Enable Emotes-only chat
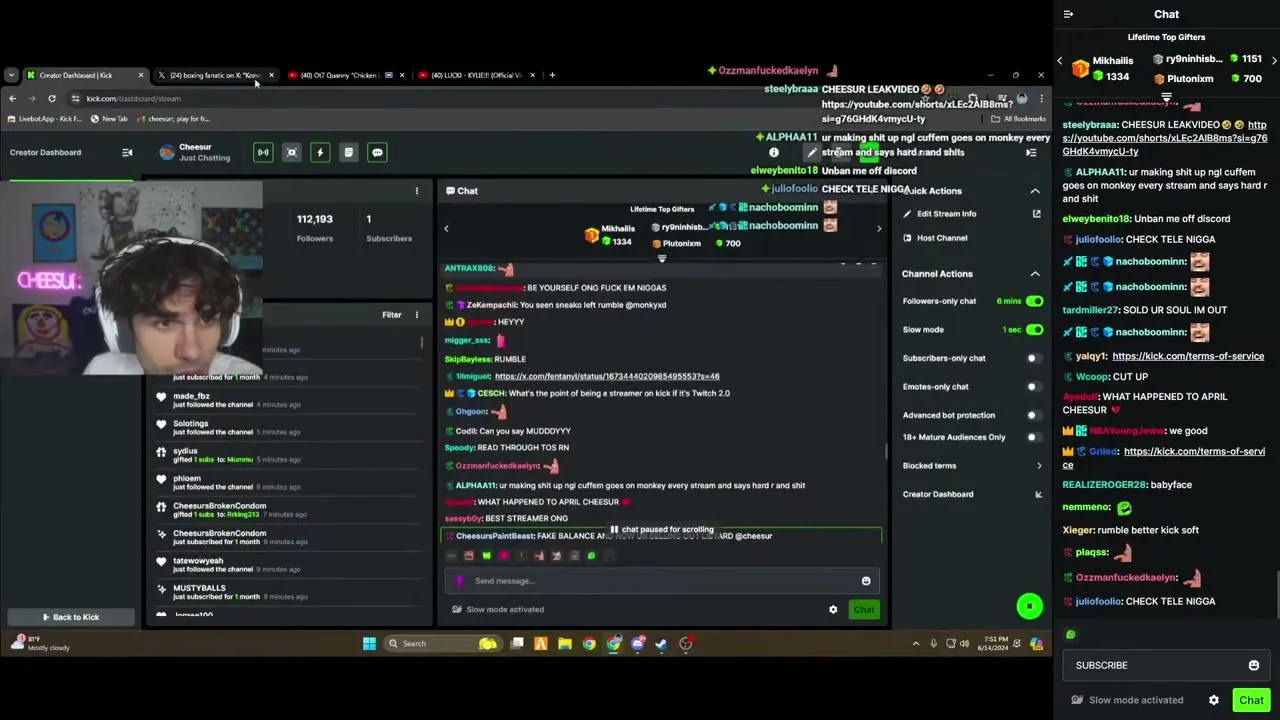The width and height of the screenshot is (1280, 720). tap(1034, 386)
